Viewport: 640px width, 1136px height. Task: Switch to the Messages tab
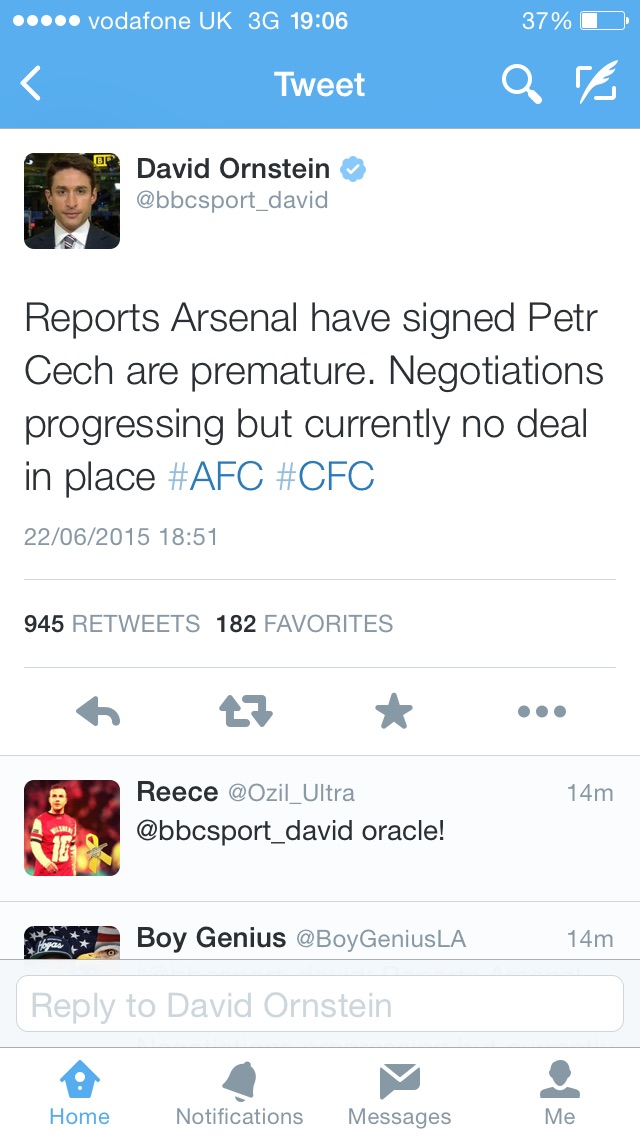399,1093
